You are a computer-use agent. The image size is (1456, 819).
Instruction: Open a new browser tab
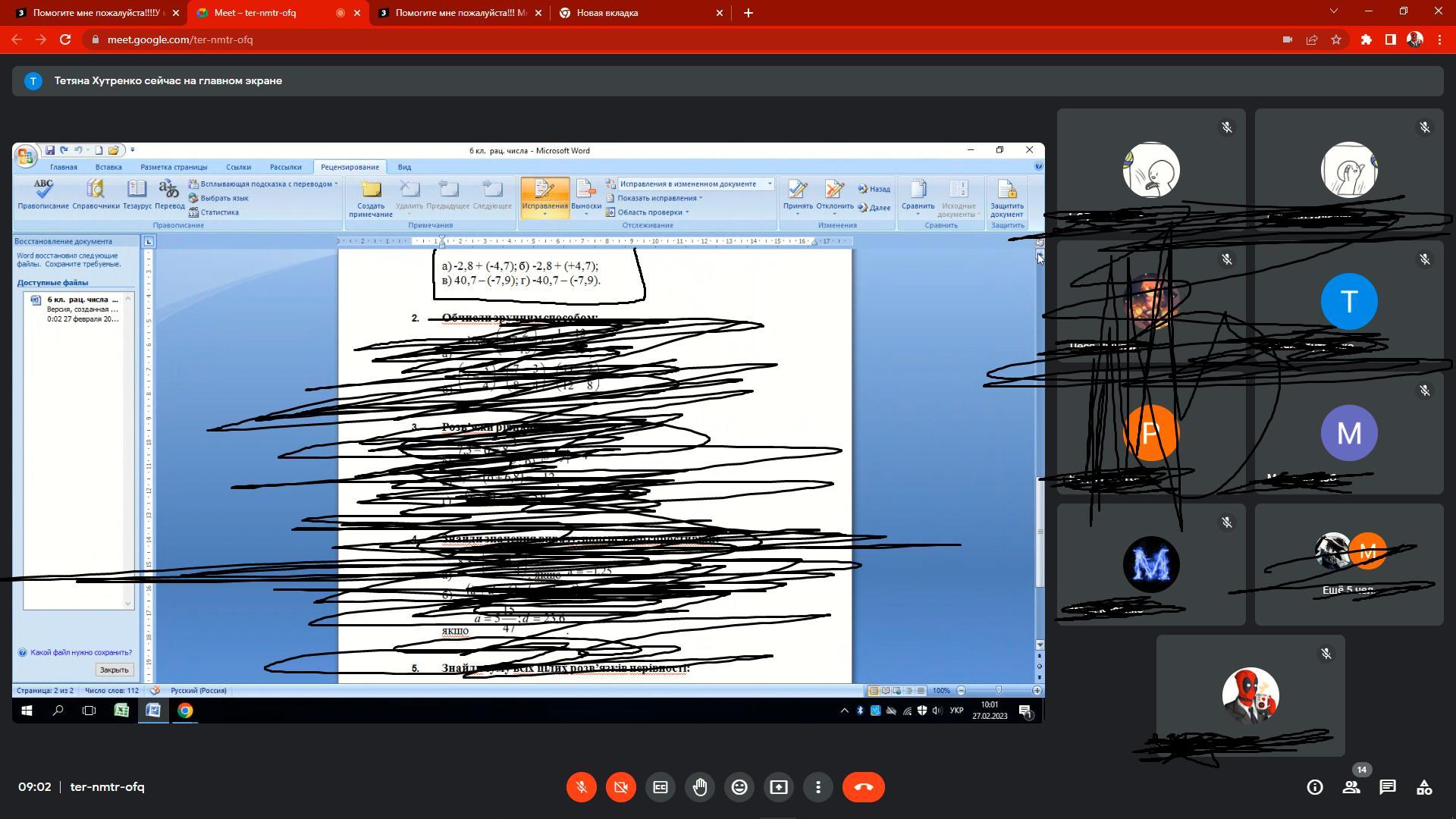[748, 13]
